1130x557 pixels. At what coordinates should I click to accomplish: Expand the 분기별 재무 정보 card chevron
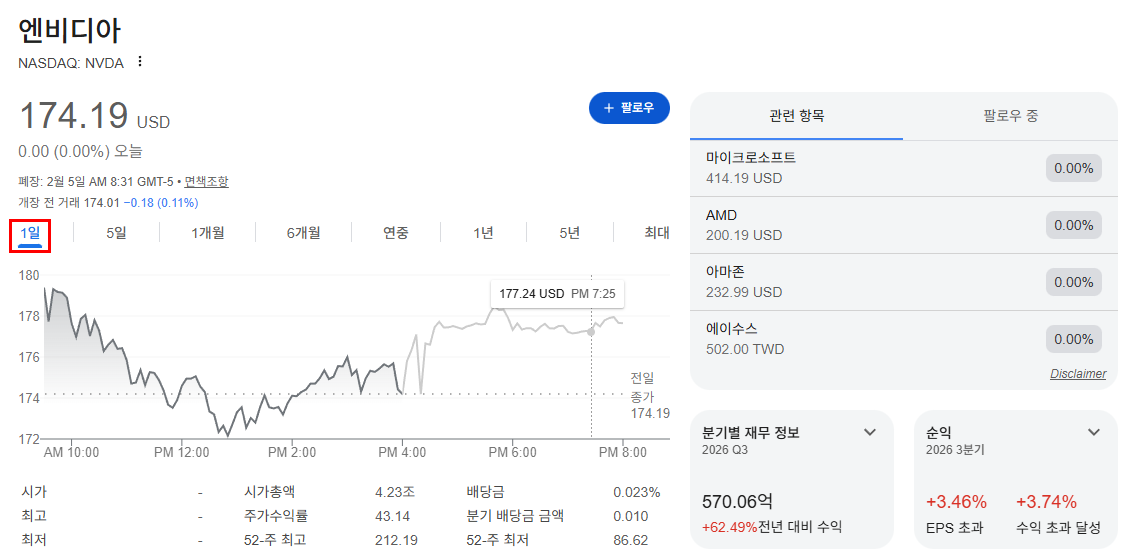tap(870, 432)
